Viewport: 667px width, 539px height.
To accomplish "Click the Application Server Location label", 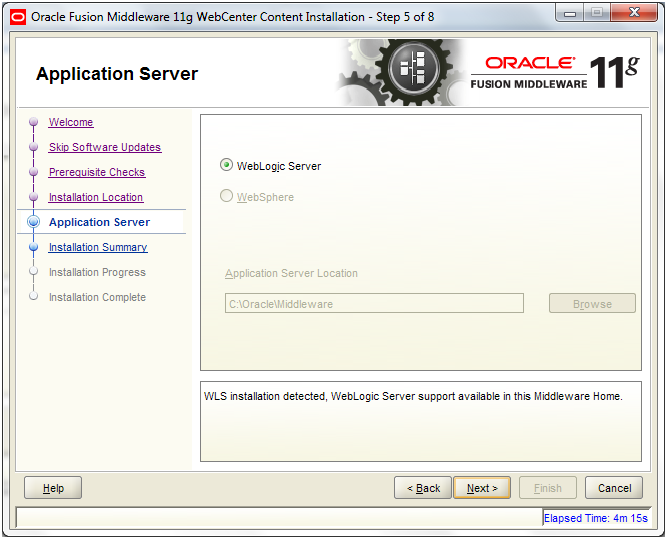I will (x=291, y=273).
